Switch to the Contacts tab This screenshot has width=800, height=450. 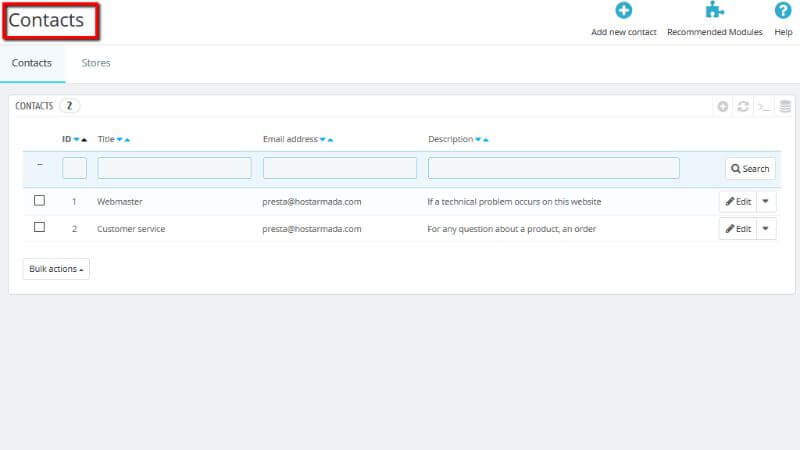pos(32,63)
